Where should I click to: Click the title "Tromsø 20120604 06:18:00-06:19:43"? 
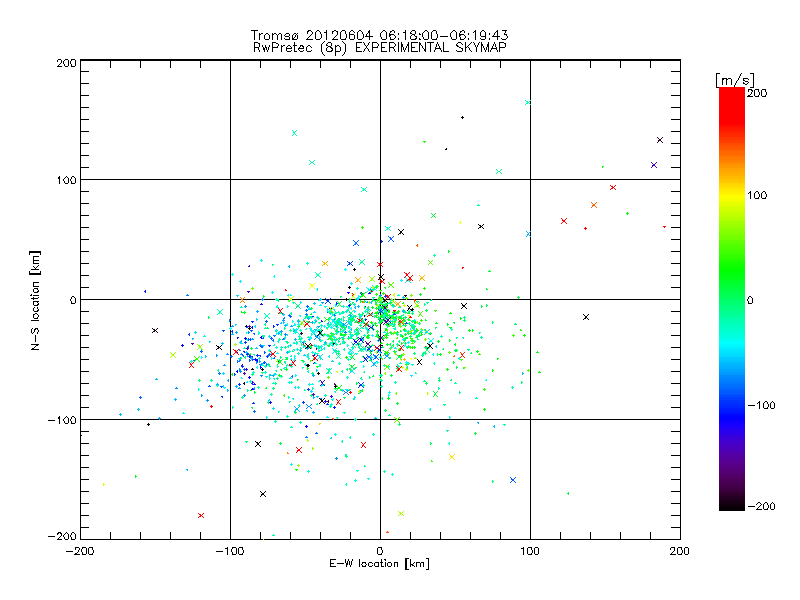point(380,35)
